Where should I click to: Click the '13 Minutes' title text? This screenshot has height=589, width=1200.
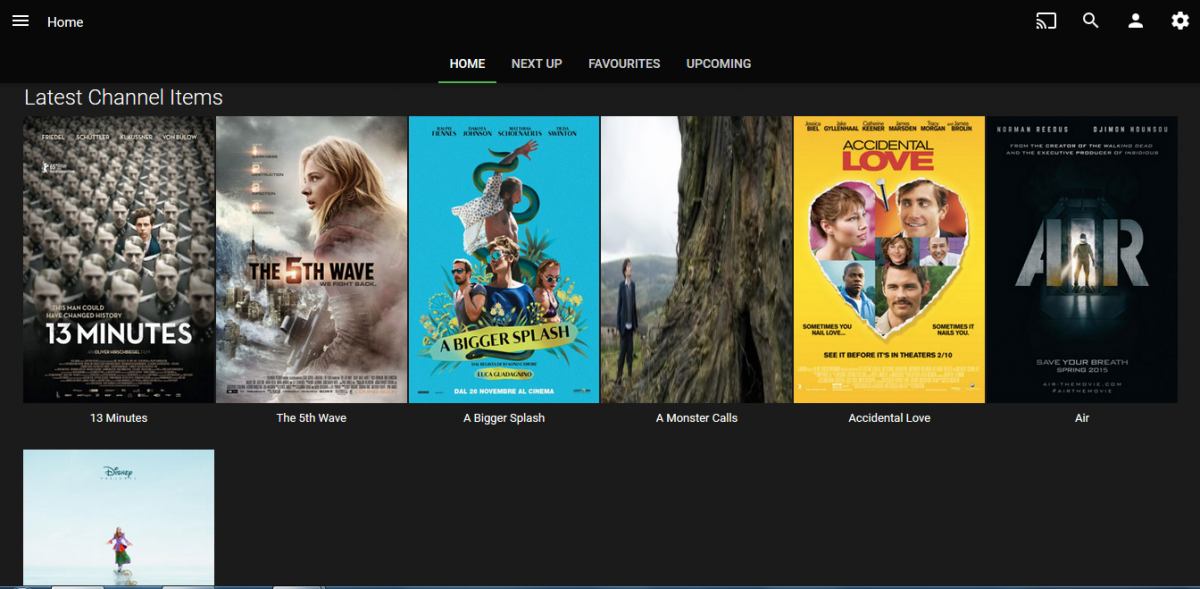(x=119, y=418)
